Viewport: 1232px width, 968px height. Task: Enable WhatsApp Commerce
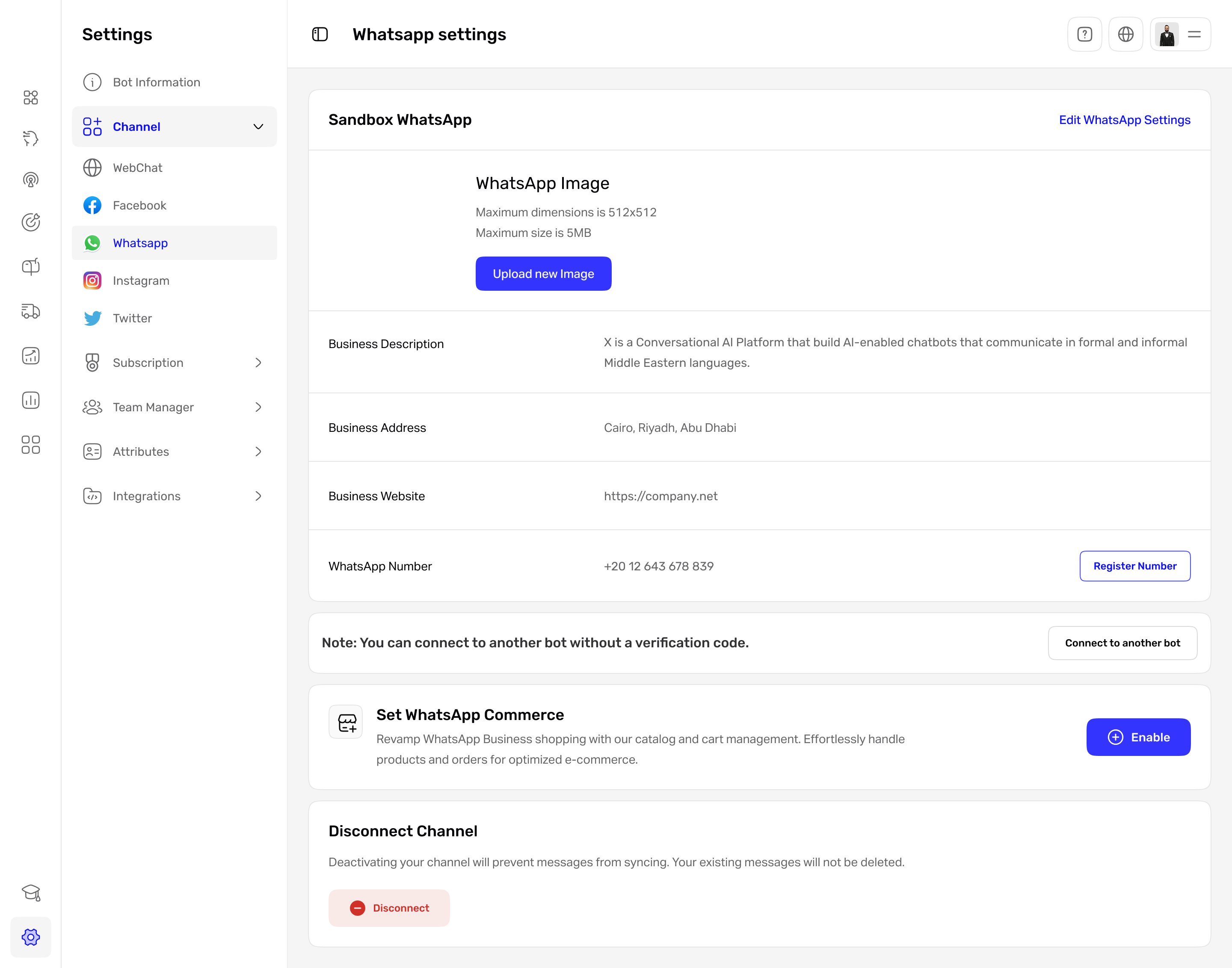(1138, 738)
